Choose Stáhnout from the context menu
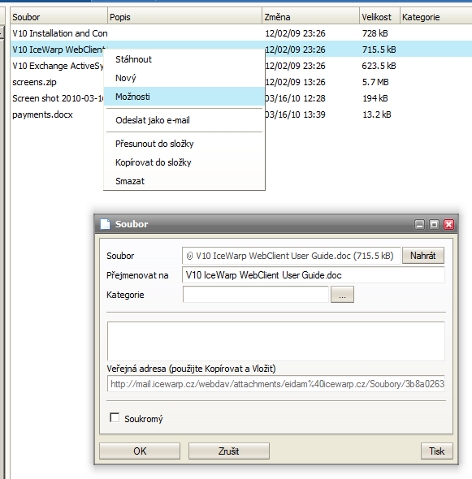This screenshot has width=472, height=479. coord(184,59)
